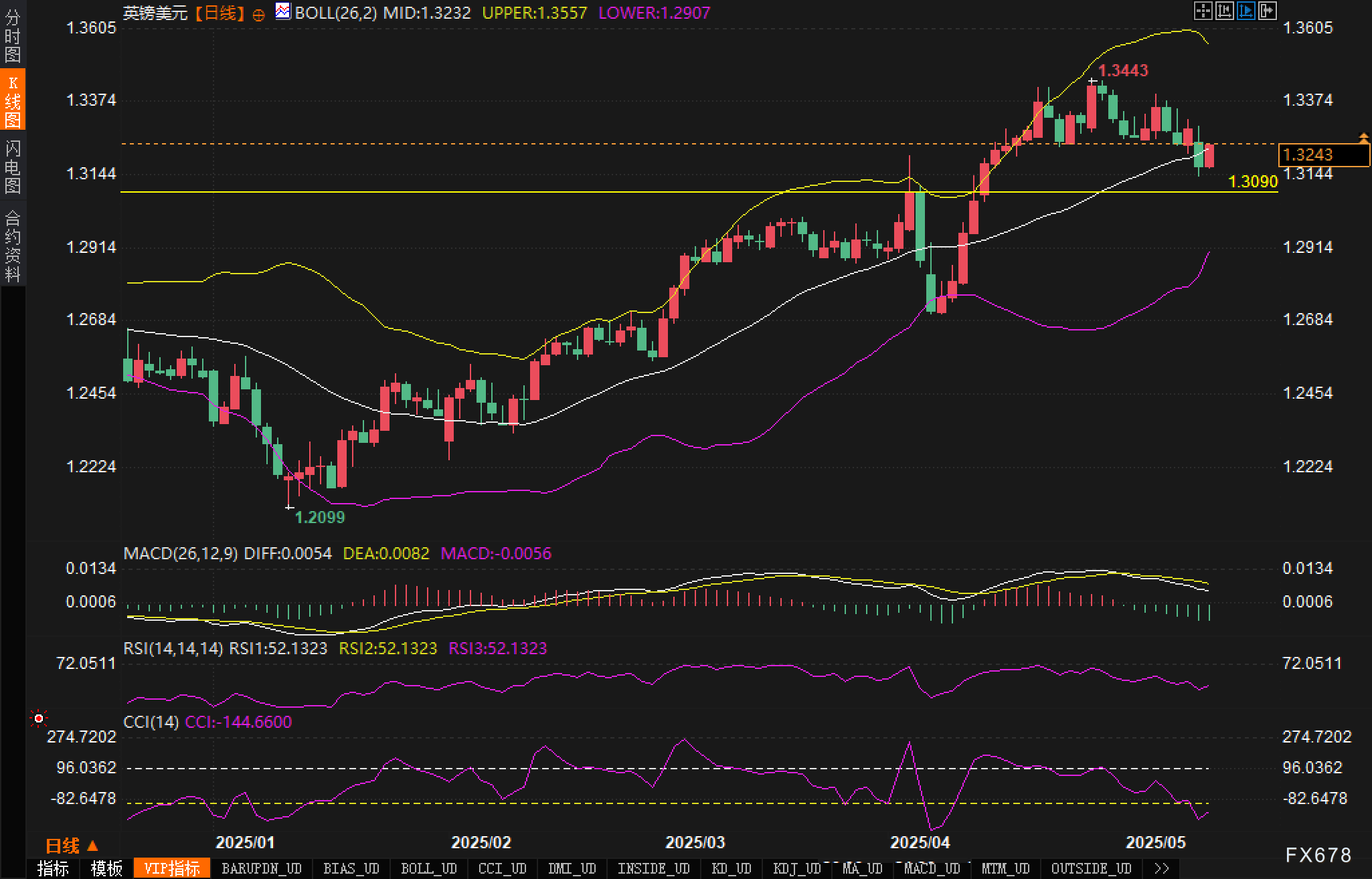
Task: Click the red alert marker near CCI
Action: tap(39, 718)
